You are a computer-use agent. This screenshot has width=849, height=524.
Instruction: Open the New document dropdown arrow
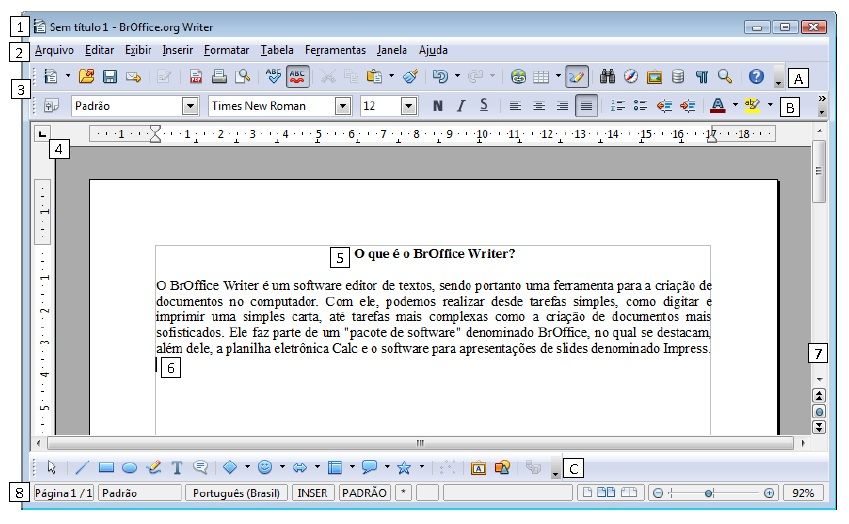click(68, 76)
